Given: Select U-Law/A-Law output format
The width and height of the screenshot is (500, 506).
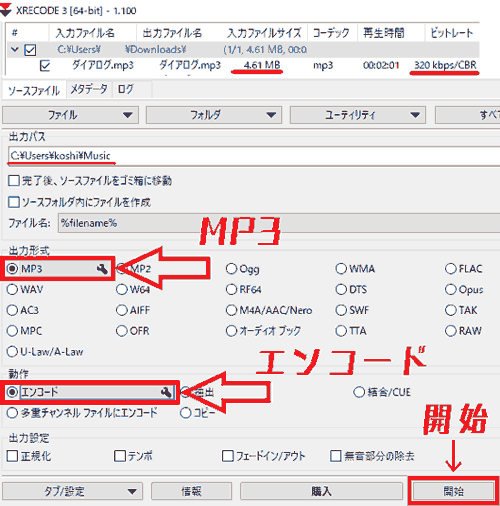Looking at the screenshot, I should click(x=12, y=352).
